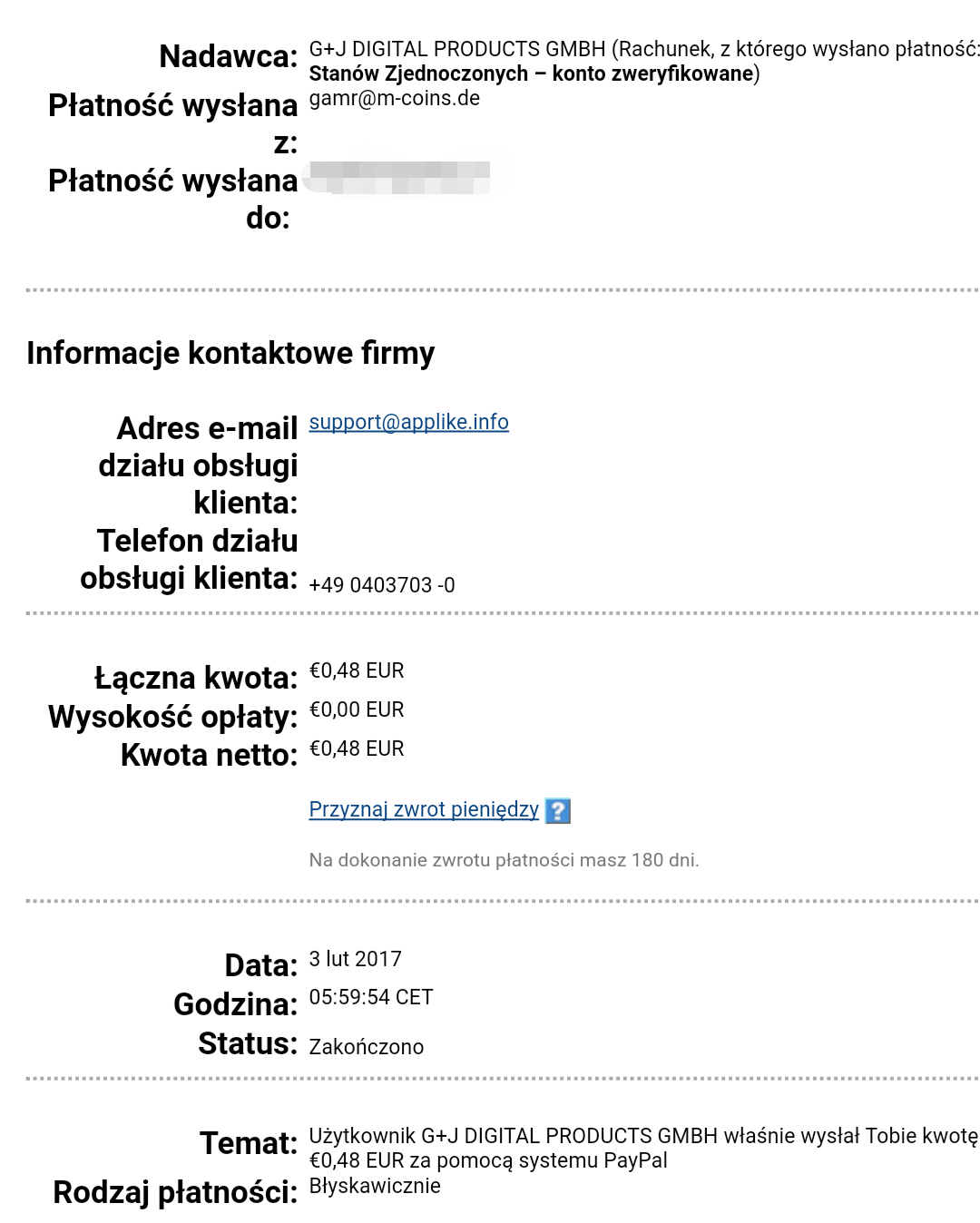Click the date 3 lut 2017
The height and width of the screenshot is (1223, 980).
355,959
